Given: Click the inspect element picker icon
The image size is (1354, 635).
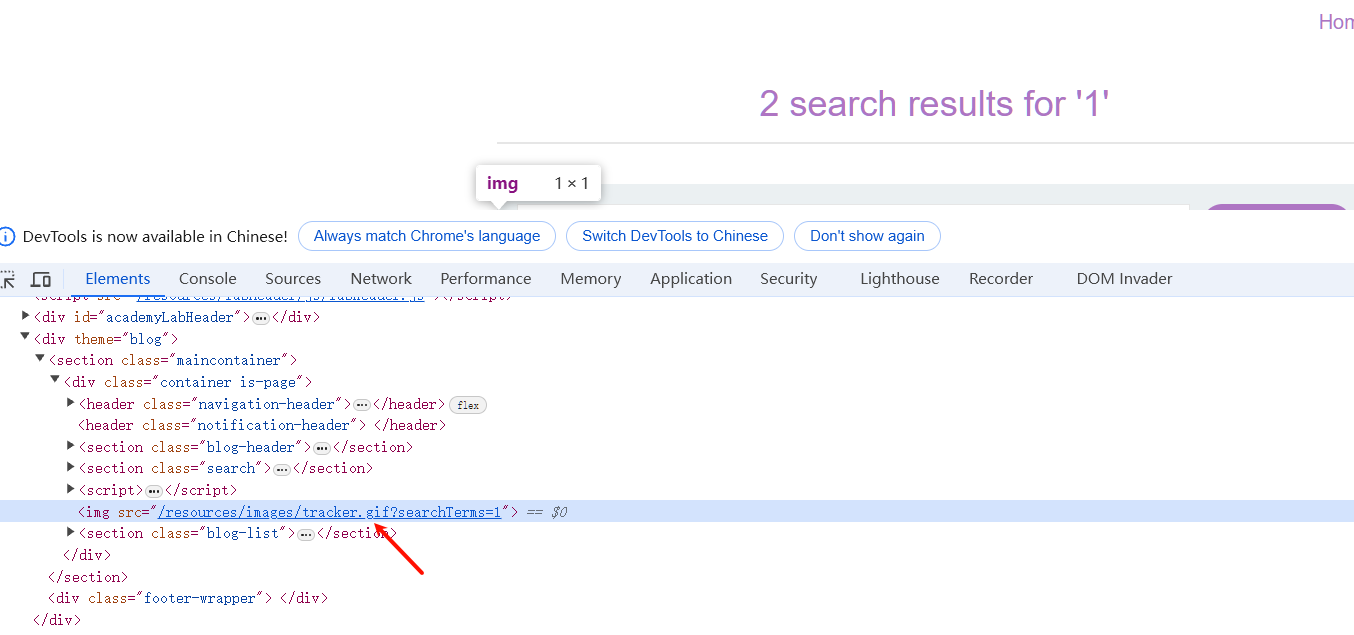Looking at the screenshot, I should [7, 280].
